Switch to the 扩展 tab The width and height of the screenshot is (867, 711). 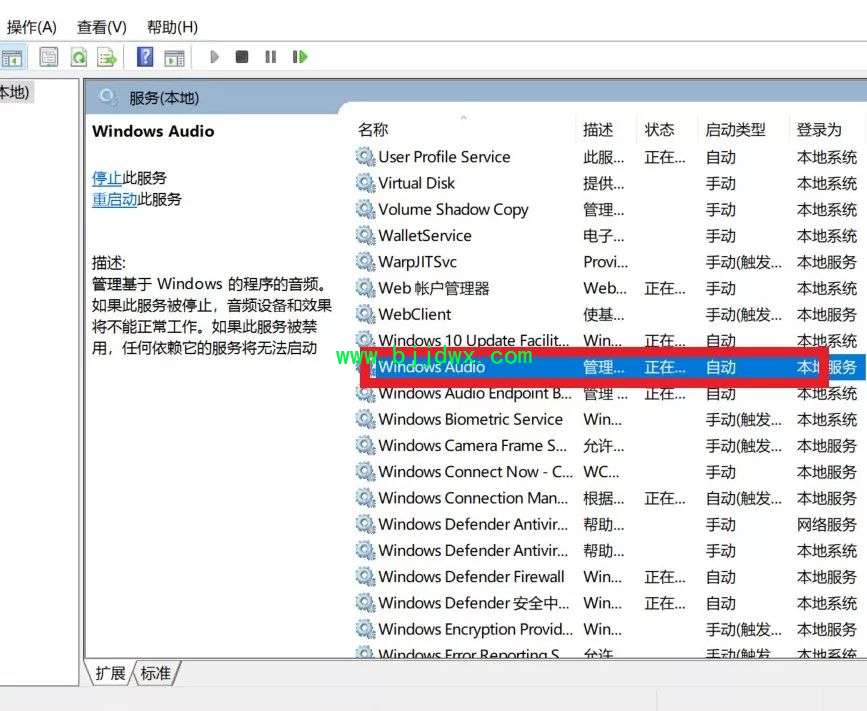110,673
